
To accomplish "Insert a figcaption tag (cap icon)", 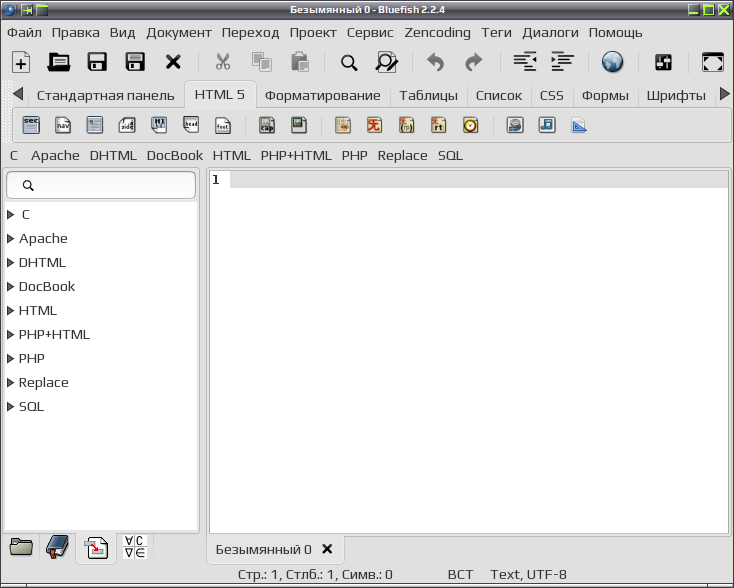I will [267, 125].
